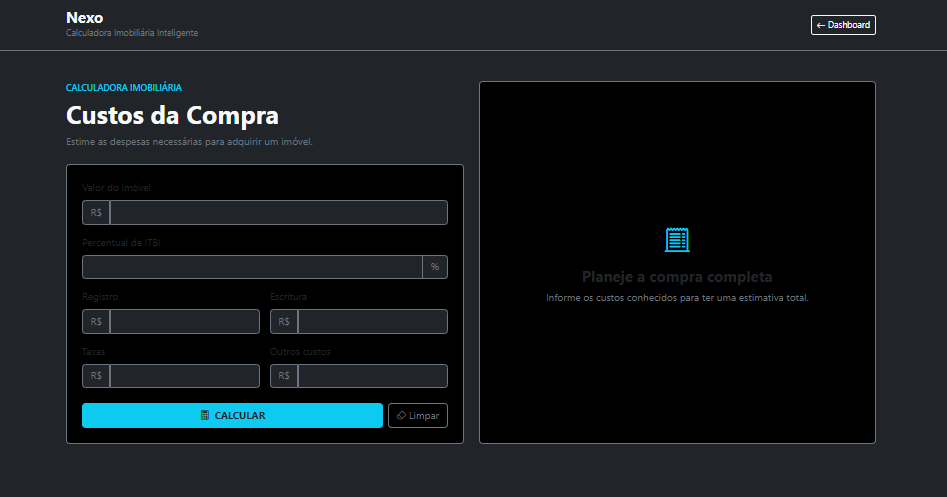Focus the Percentual de ITBI input field
The image size is (947, 497).
point(252,267)
